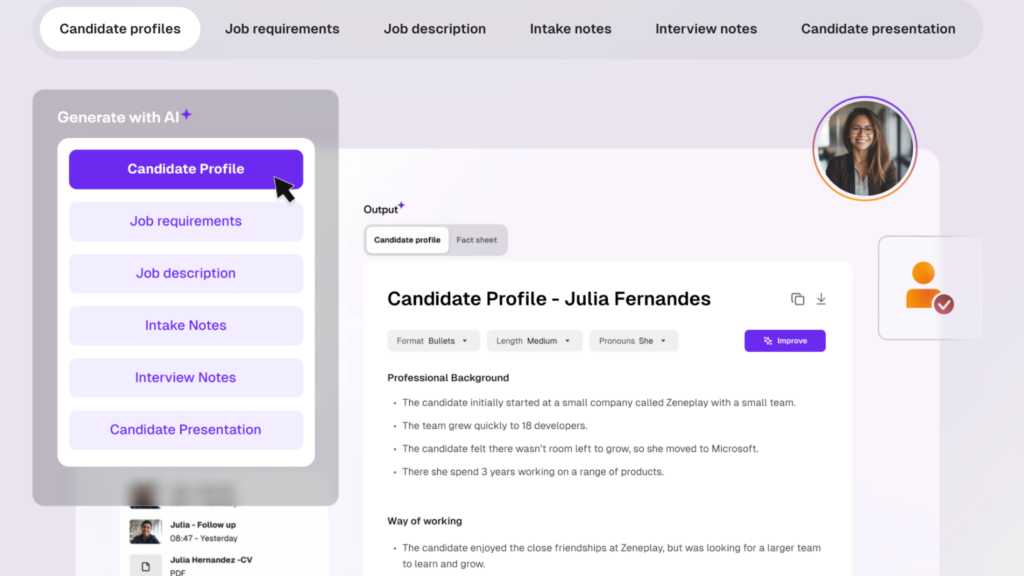Open the Job description top tab
This screenshot has width=1024, height=576.
tap(434, 29)
